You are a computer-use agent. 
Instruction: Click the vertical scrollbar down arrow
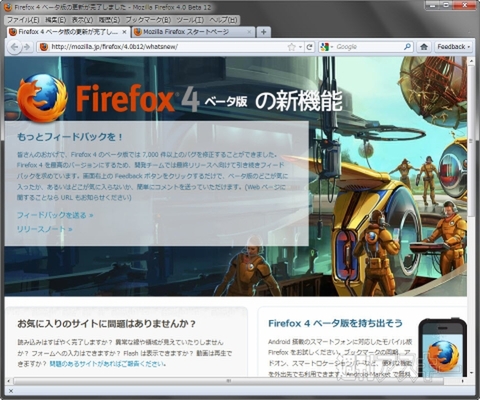471,373
